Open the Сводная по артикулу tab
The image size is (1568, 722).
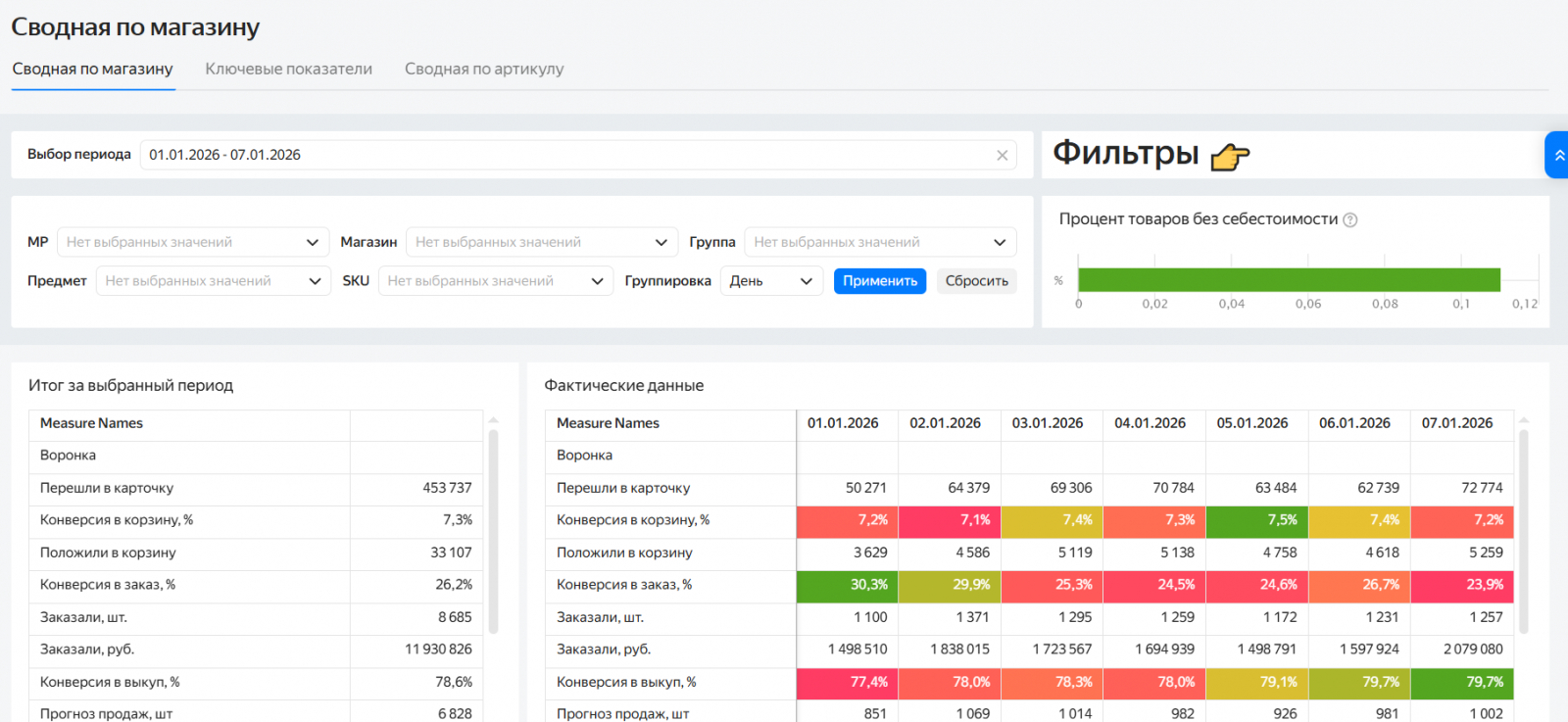click(x=484, y=69)
